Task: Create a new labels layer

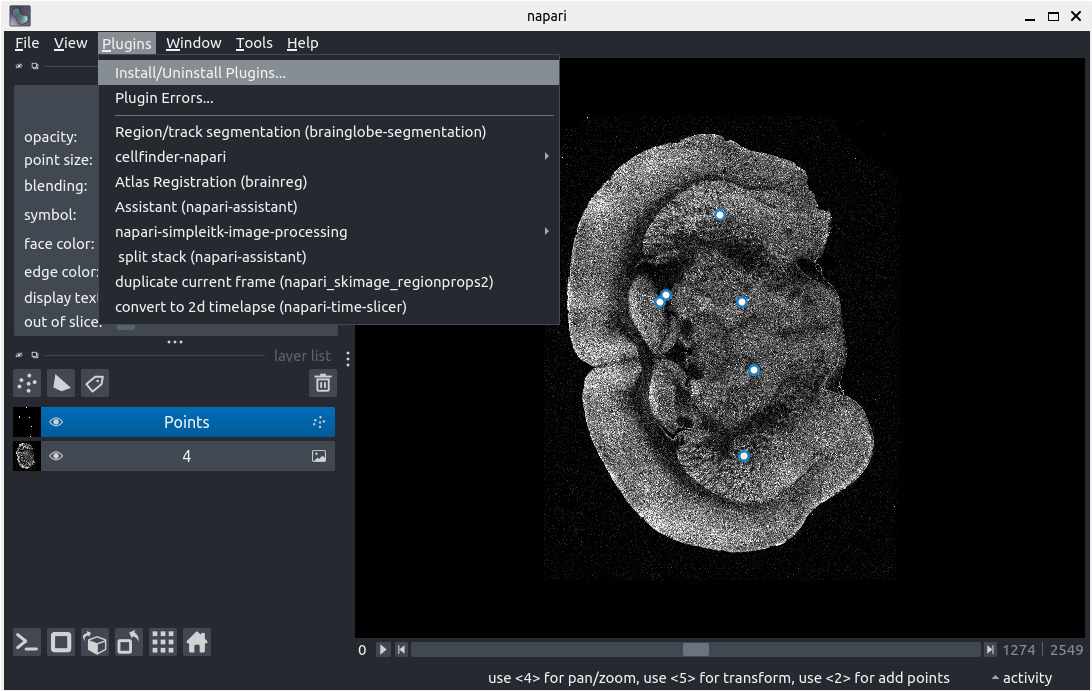Action: click(x=95, y=383)
